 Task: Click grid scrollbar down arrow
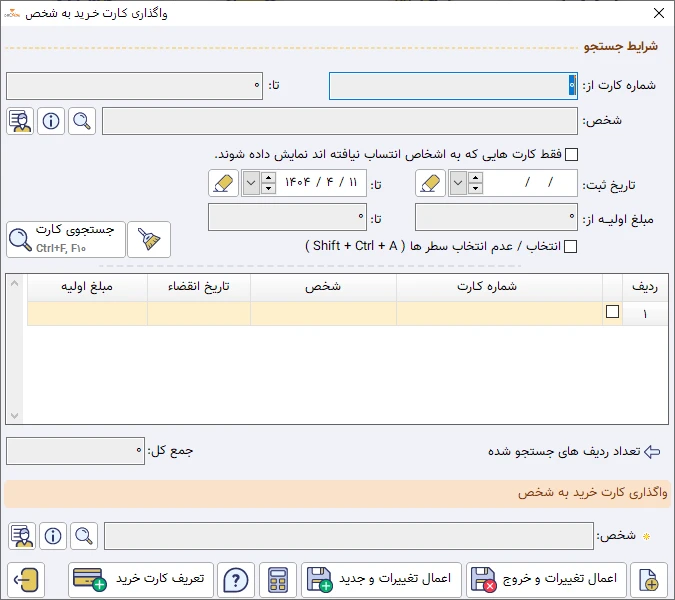click(14, 415)
